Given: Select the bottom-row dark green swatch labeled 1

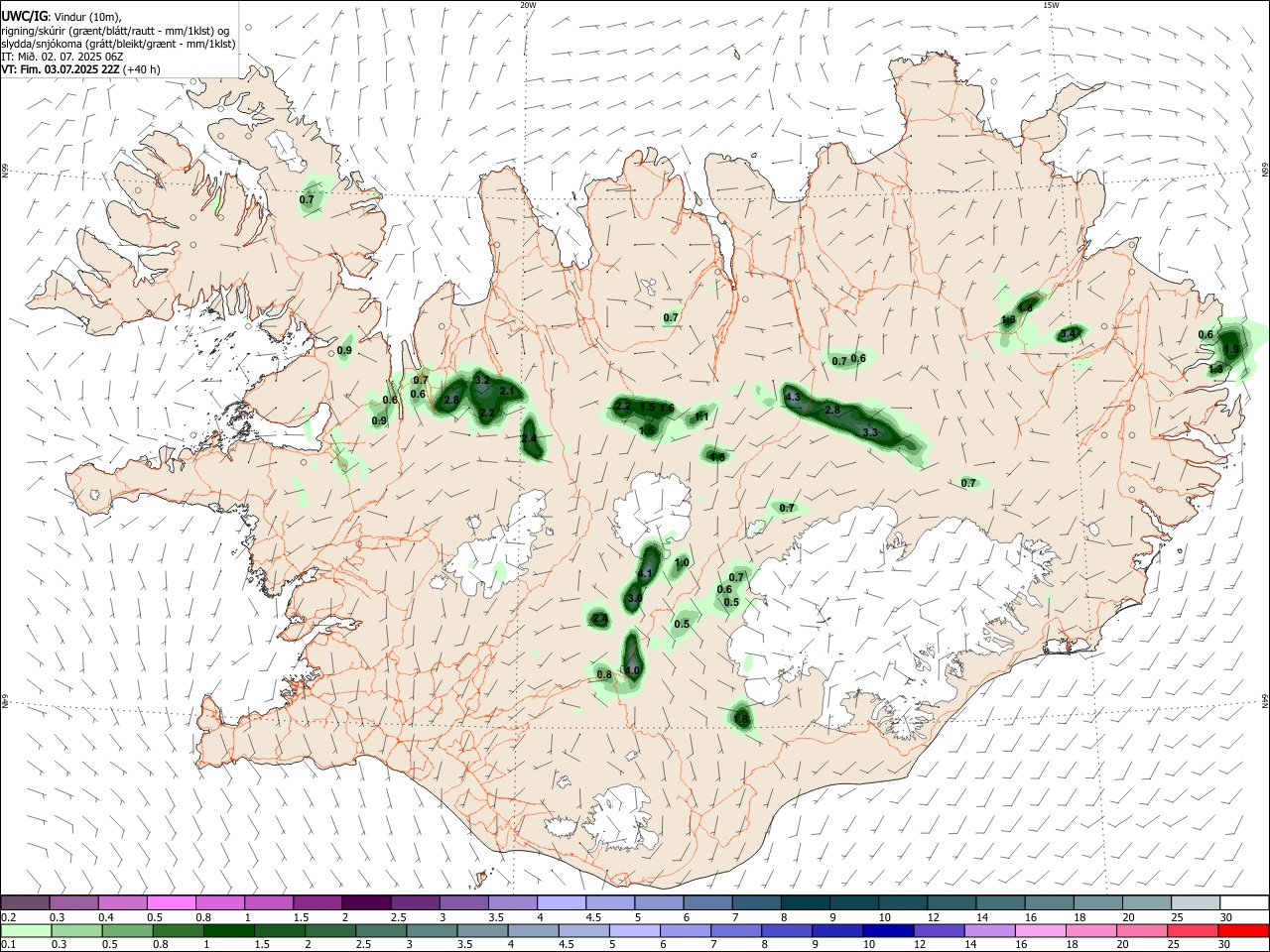Looking at the screenshot, I should click(x=228, y=930).
